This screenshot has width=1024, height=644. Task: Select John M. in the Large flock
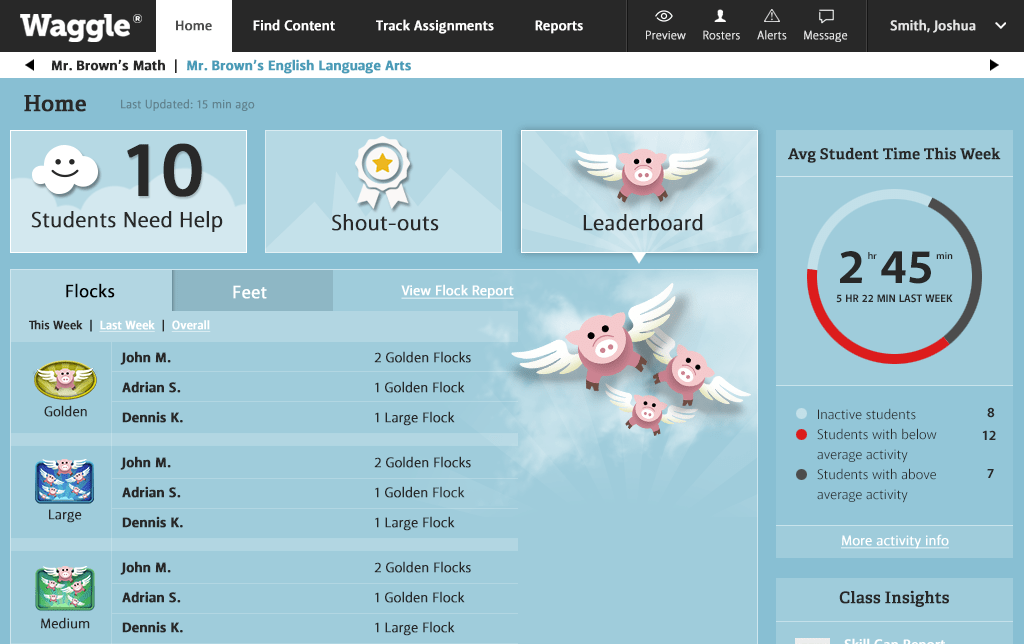pyautogui.click(x=146, y=462)
